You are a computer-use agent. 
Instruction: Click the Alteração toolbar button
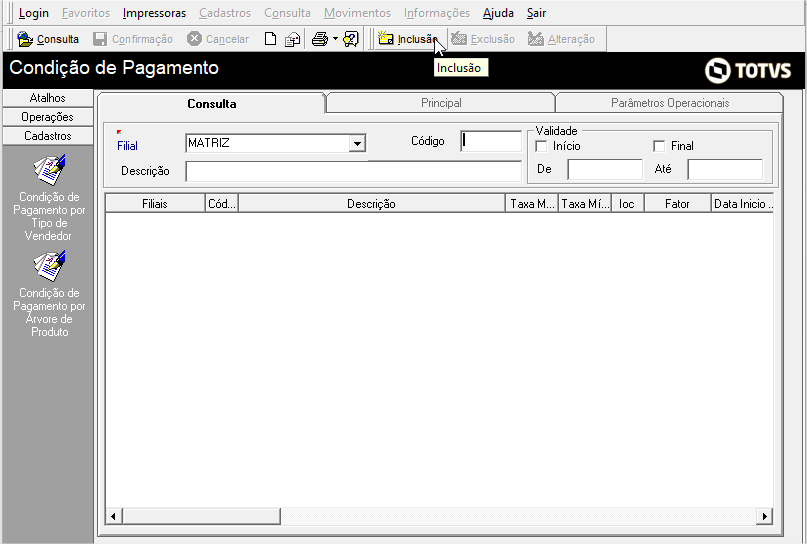(x=561, y=39)
